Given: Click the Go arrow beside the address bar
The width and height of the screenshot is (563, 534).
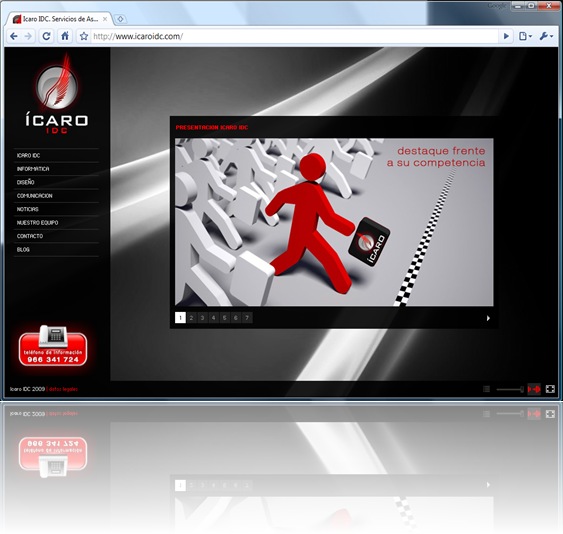Looking at the screenshot, I should click(x=506, y=36).
